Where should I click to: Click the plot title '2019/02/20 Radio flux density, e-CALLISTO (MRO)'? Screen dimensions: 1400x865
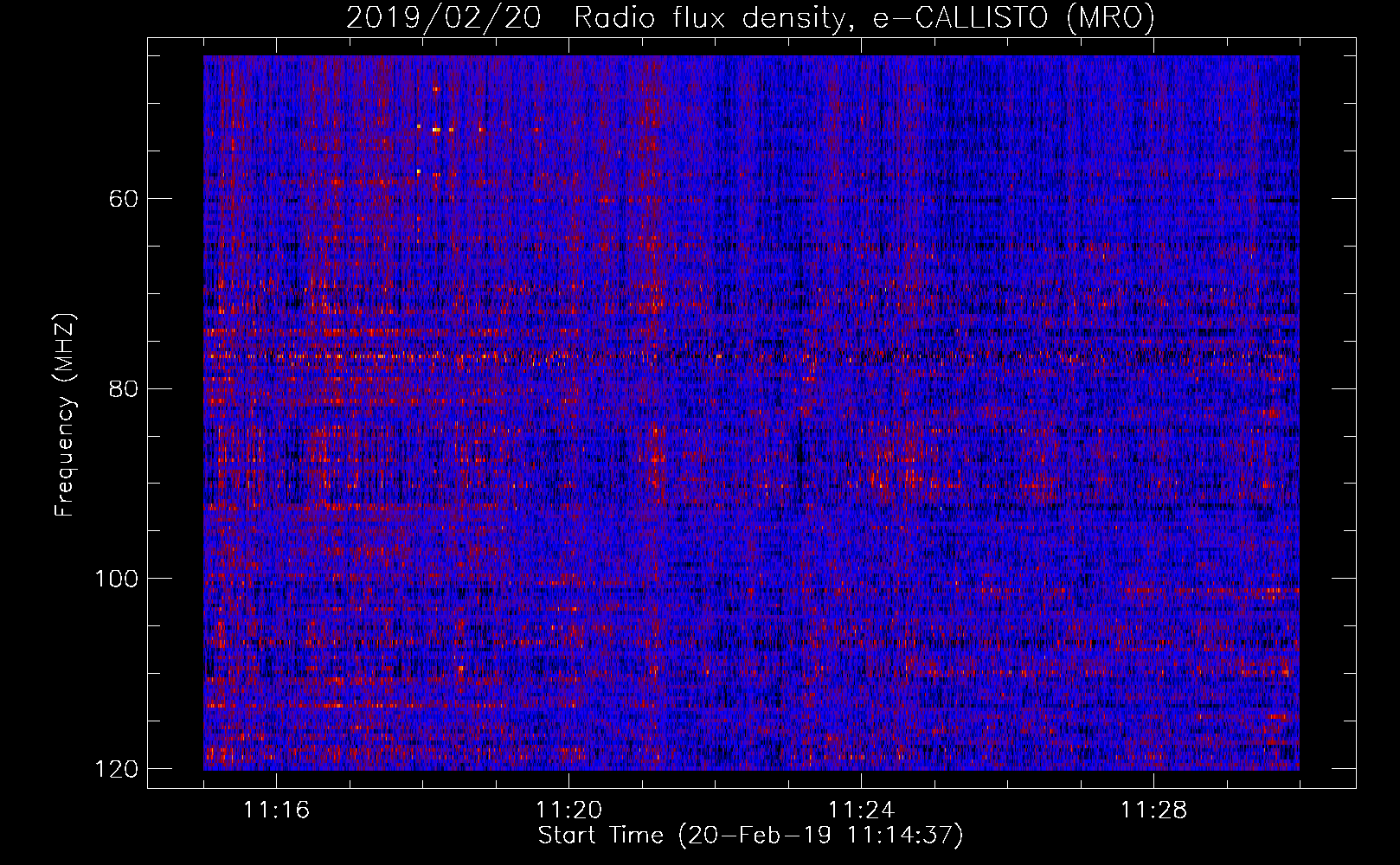750,18
